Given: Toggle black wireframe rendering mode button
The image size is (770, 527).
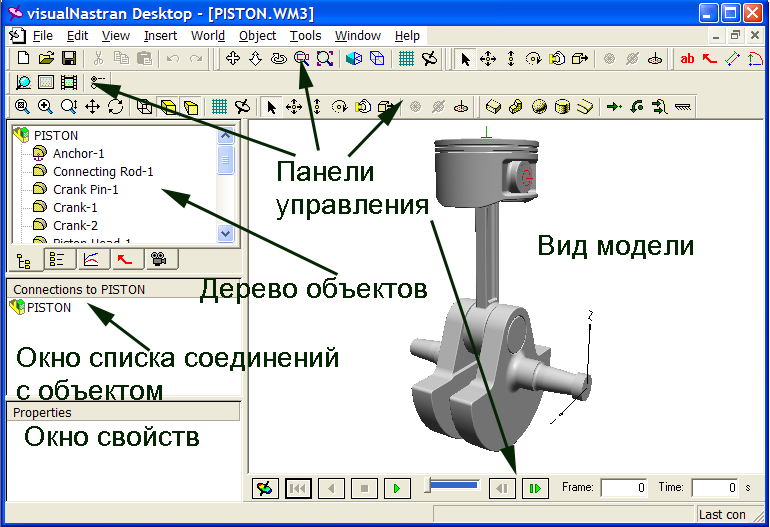Looking at the screenshot, I should 144,107.
